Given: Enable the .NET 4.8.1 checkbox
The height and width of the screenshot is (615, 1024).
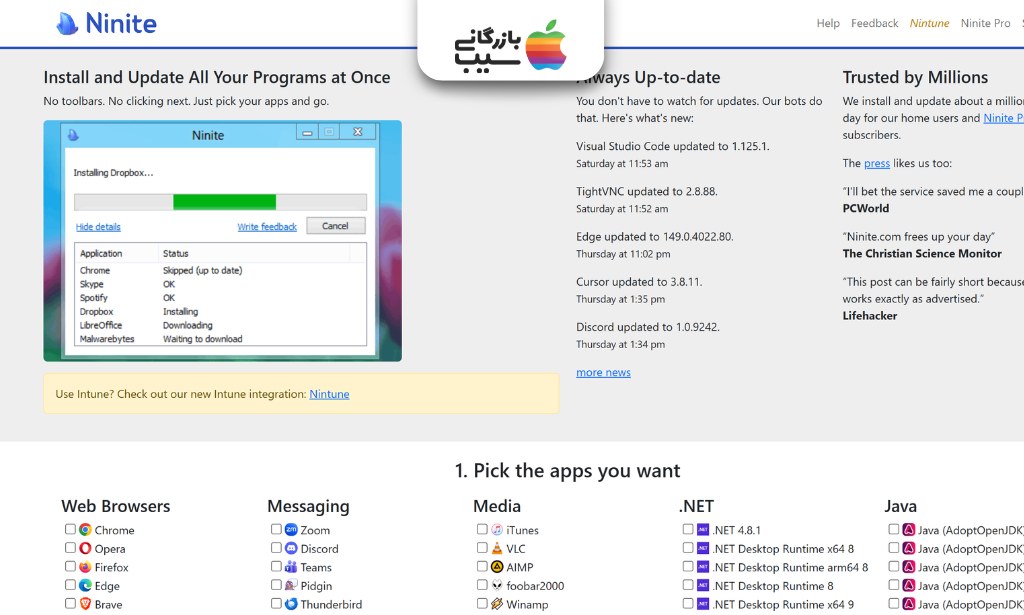Looking at the screenshot, I should pos(688,529).
